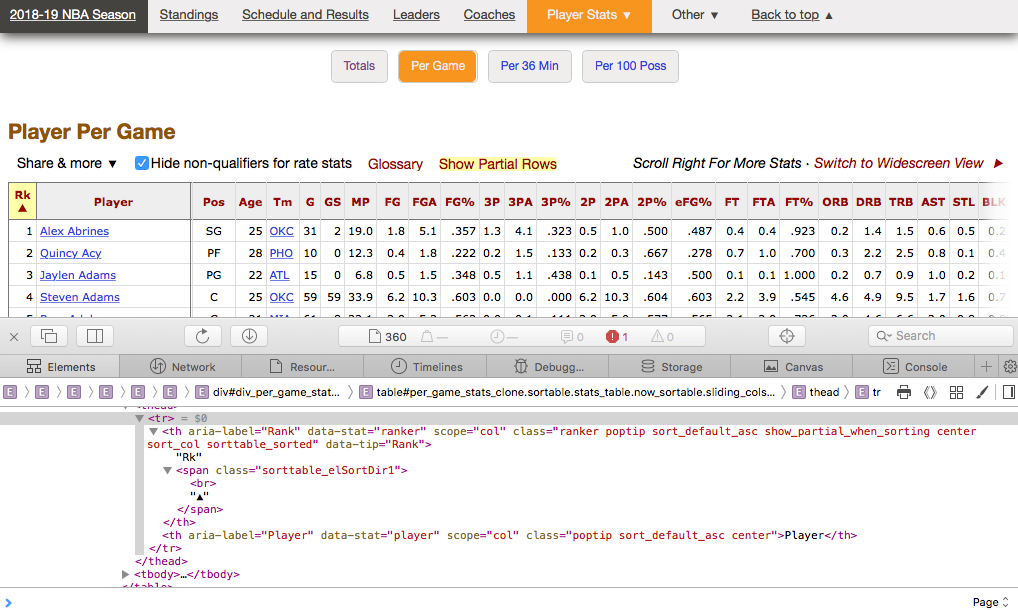Sort table by FG% column
Viewport: 1018px width, 610px height.
460,202
